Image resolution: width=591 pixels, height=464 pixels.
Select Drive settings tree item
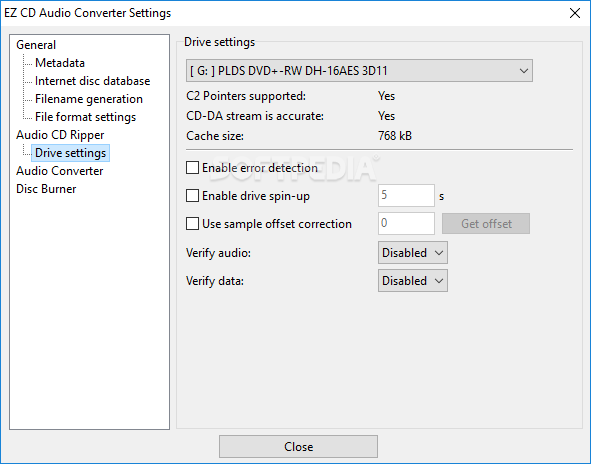[70, 153]
